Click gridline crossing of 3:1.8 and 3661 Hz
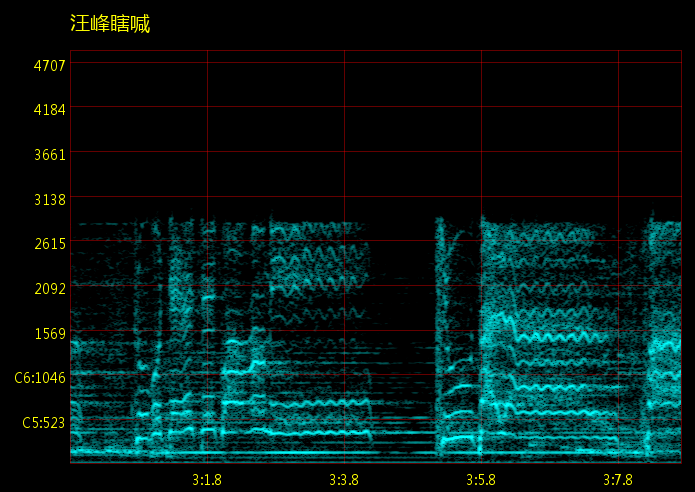Viewport: 695px width, 492px height. (x=207, y=152)
